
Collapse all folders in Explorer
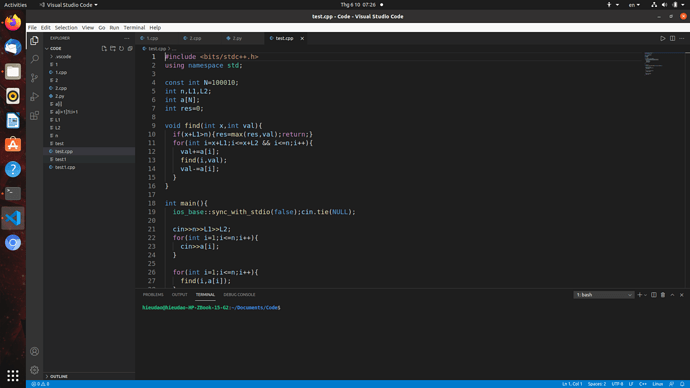pos(130,48)
